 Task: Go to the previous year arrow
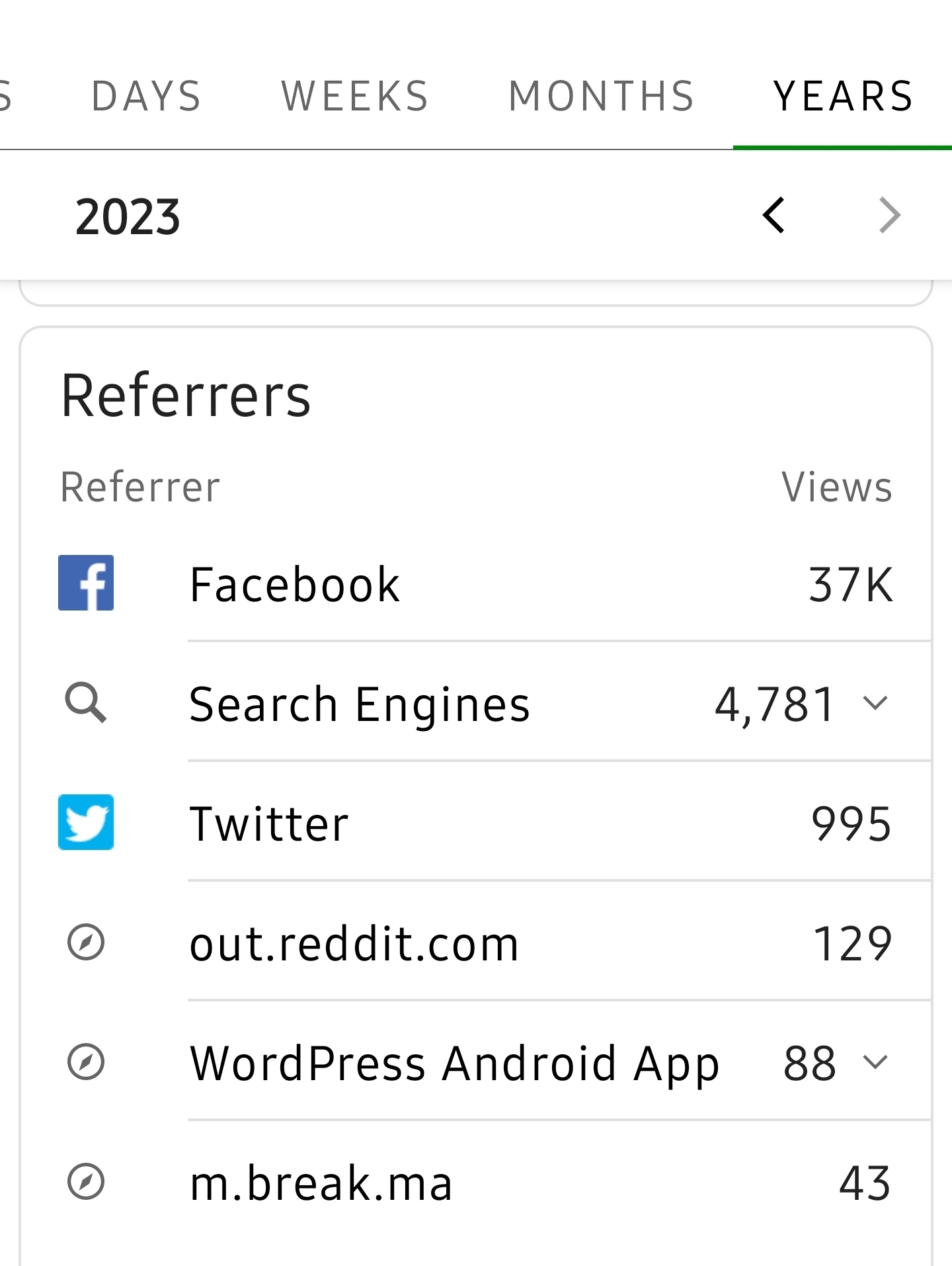pyautogui.click(x=773, y=216)
